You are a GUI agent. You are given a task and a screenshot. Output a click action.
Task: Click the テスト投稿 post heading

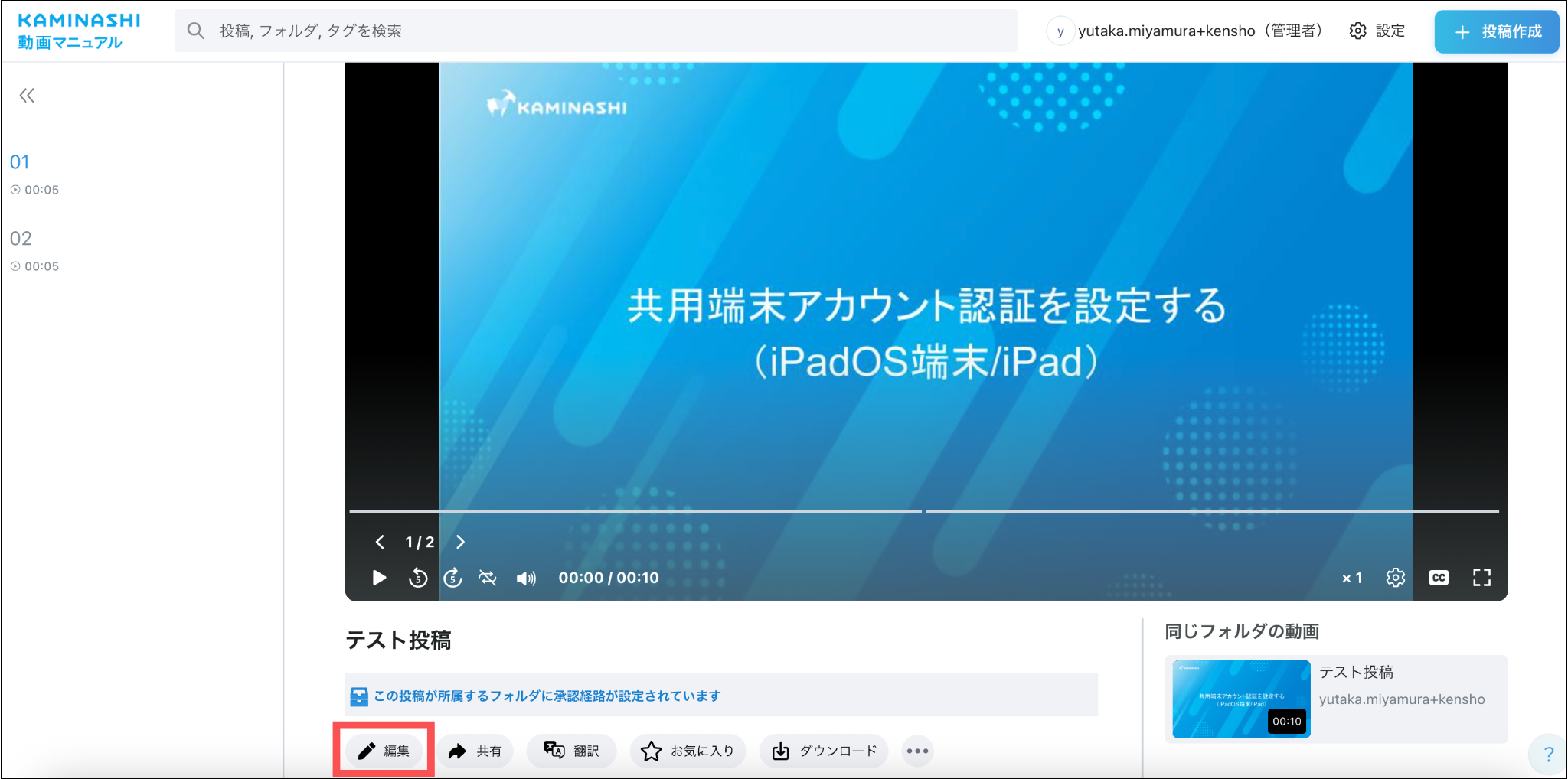point(398,640)
